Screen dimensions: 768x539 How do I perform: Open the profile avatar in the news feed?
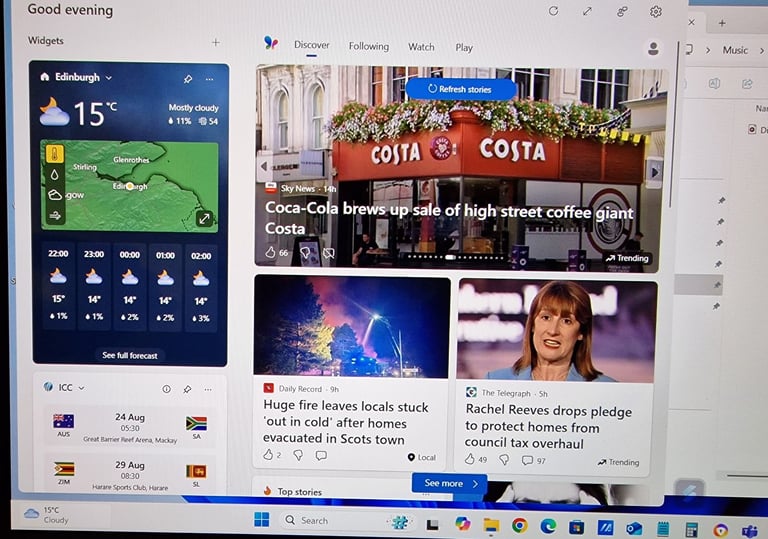pos(653,49)
